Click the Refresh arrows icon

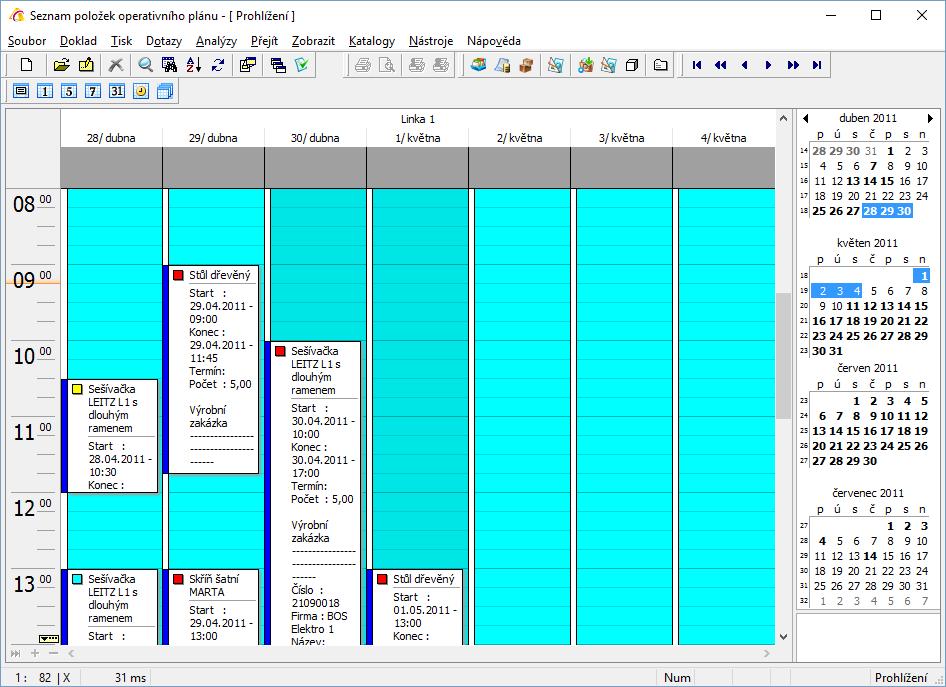[x=218, y=65]
